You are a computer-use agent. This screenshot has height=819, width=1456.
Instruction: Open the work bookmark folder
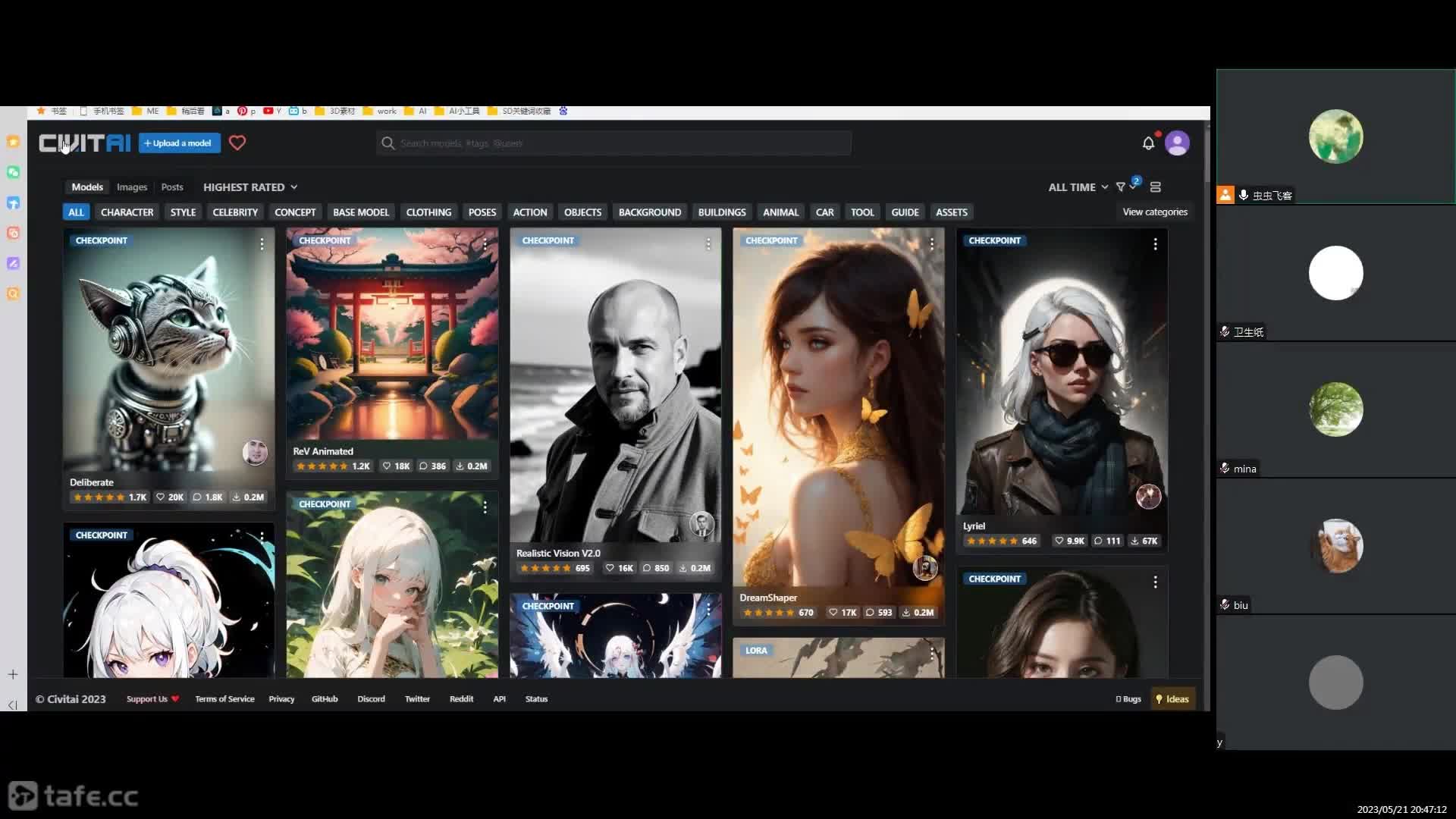pyautogui.click(x=380, y=111)
